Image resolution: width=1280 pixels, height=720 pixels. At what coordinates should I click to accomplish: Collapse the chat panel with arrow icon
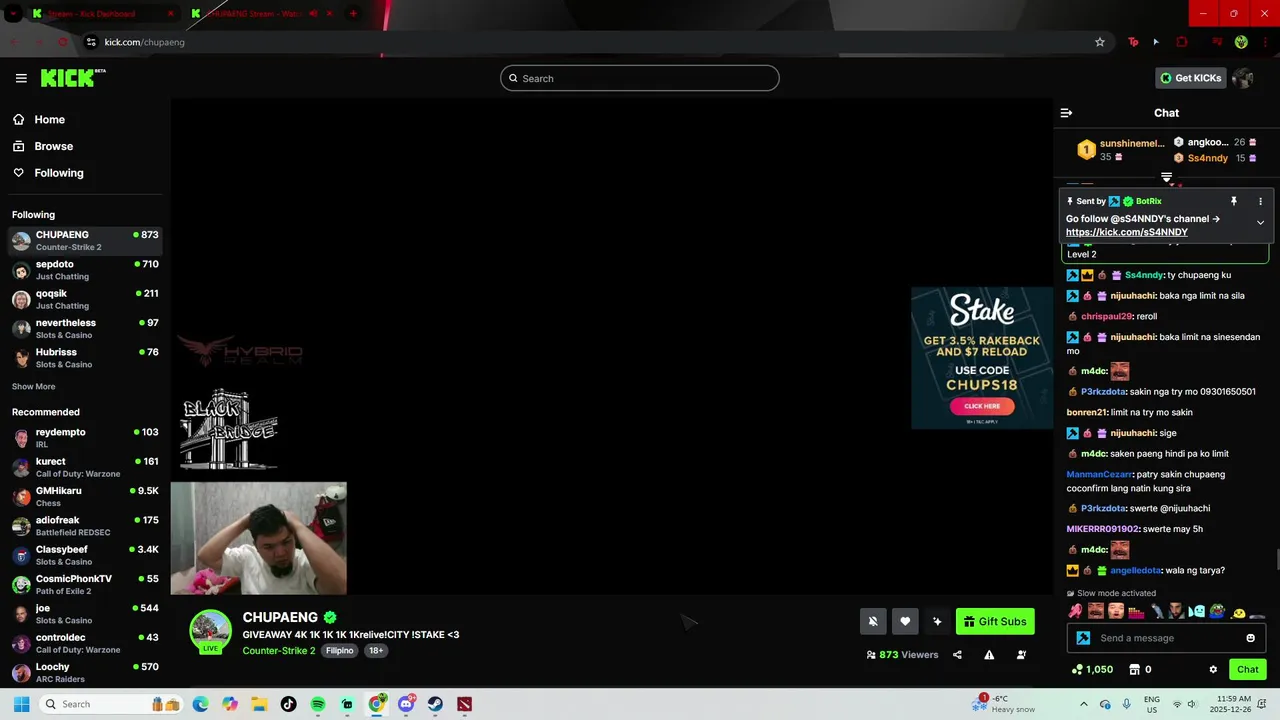pos(1066,113)
